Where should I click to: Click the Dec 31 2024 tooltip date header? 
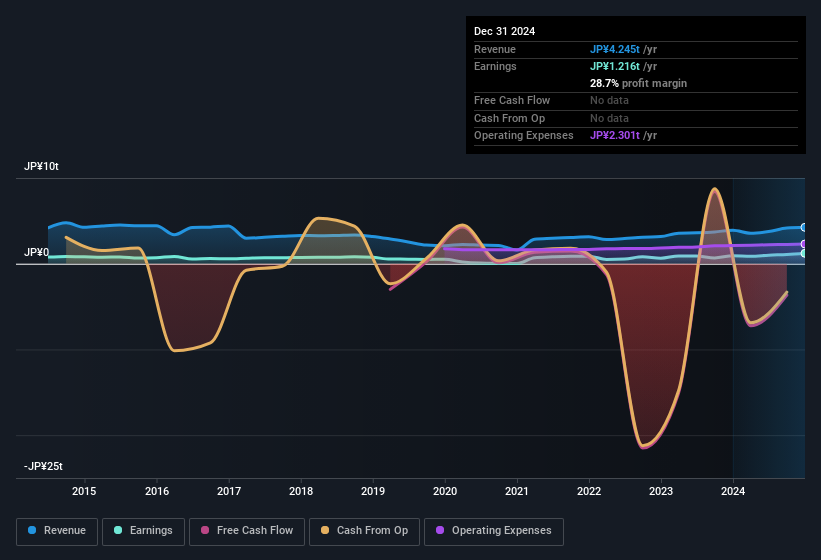[505, 31]
